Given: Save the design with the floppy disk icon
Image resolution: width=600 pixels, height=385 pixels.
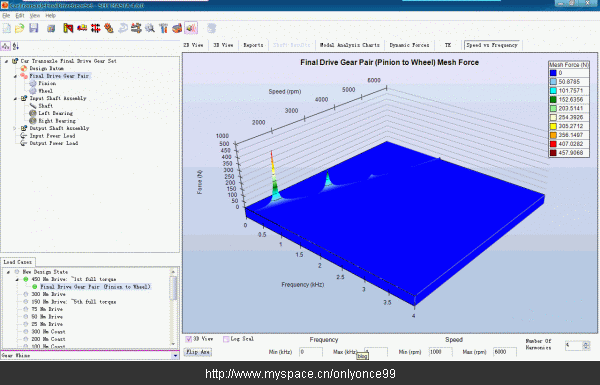Looking at the screenshot, I should click(34, 28).
